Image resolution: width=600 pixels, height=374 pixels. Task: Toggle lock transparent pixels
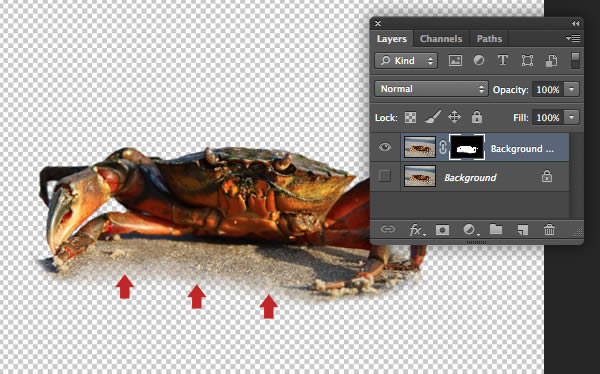click(x=410, y=118)
